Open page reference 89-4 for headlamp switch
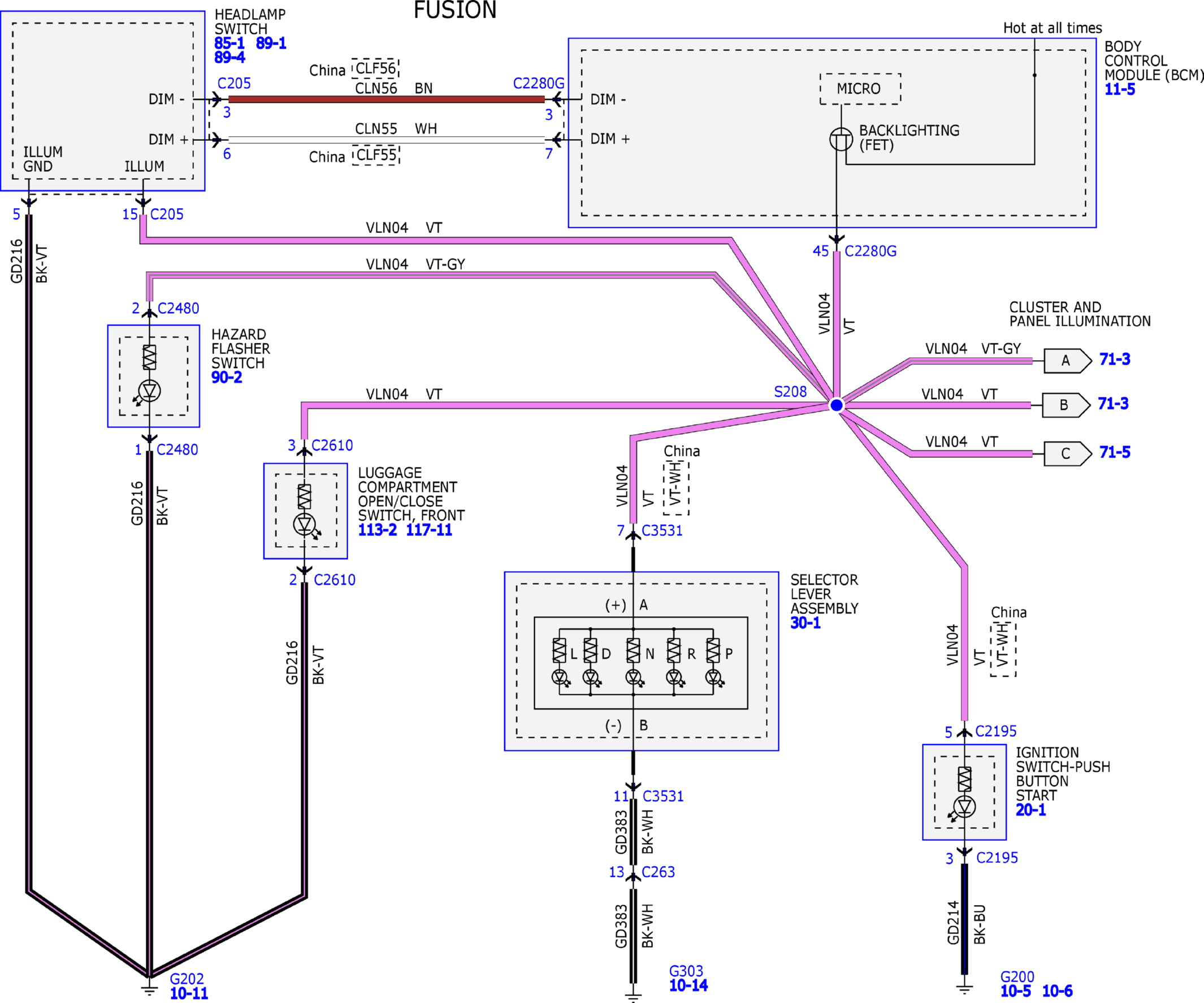Viewport: 1204px width, 1003px height. [229, 57]
